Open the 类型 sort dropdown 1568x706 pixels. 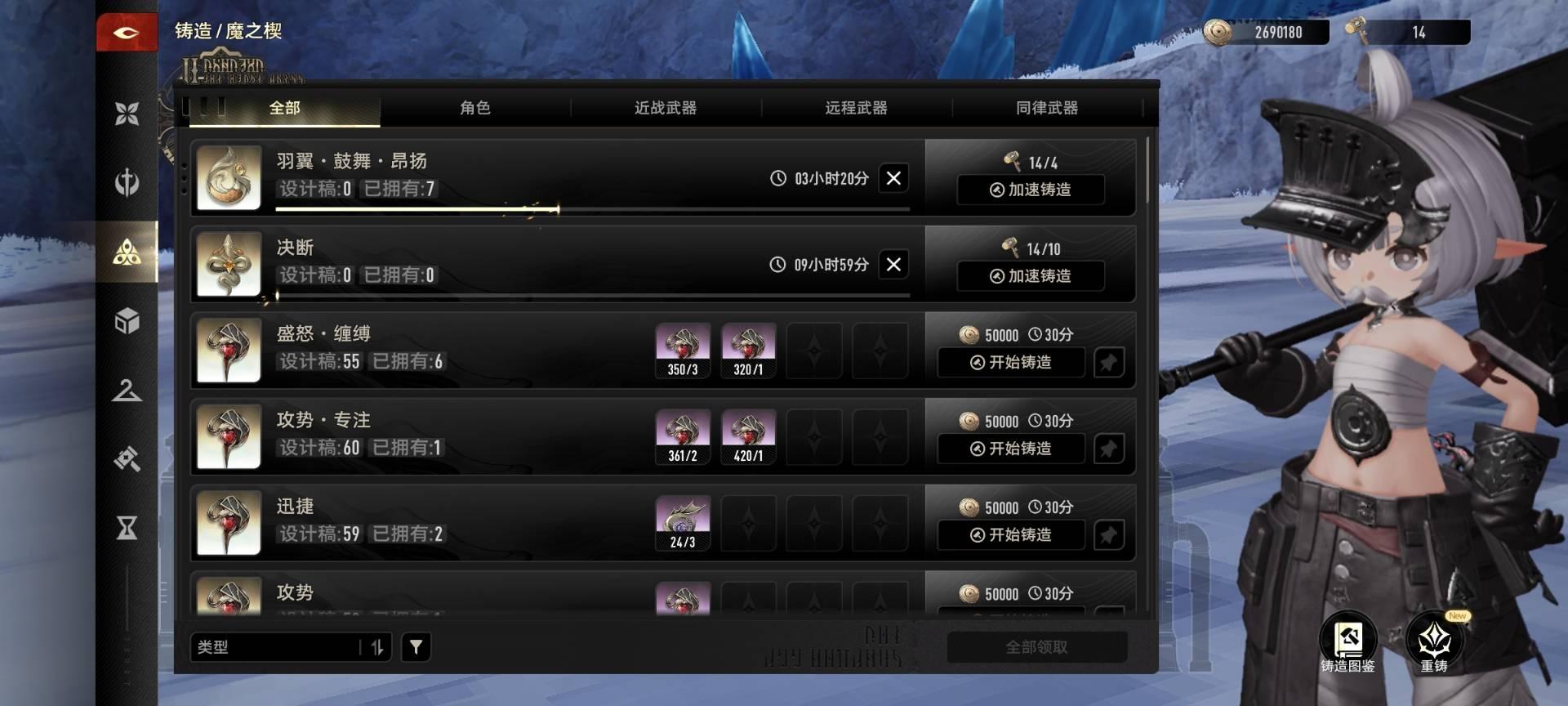pos(276,647)
